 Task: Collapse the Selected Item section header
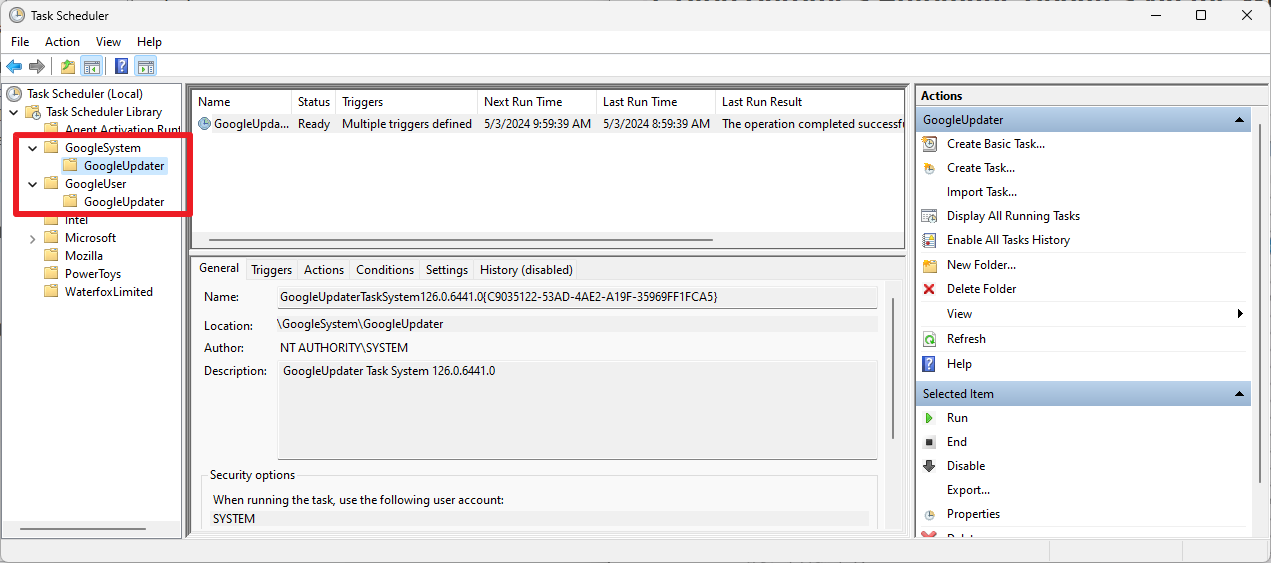point(1240,394)
